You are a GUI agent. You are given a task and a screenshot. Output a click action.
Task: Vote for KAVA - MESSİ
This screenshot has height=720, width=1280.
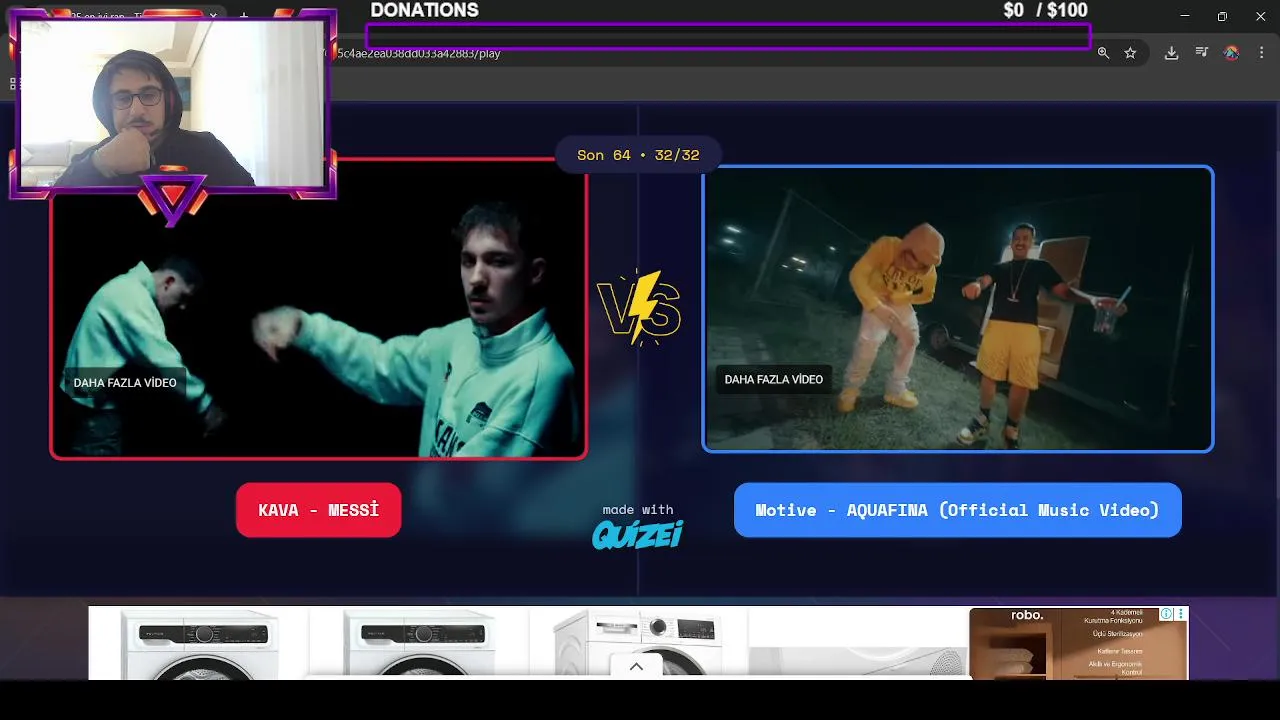point(318,510)
